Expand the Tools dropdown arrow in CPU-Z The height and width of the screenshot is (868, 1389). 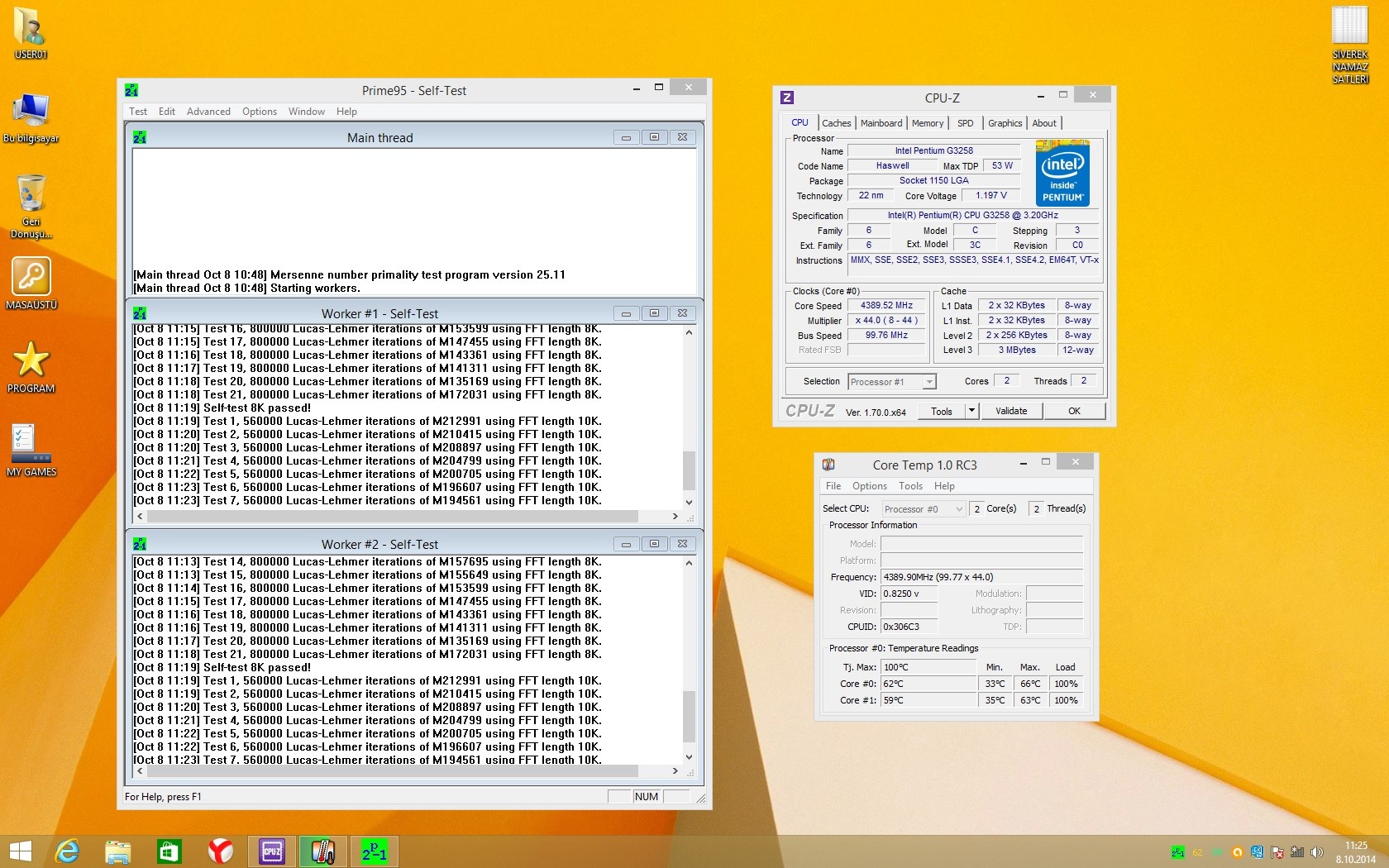(x=971, y=411)
